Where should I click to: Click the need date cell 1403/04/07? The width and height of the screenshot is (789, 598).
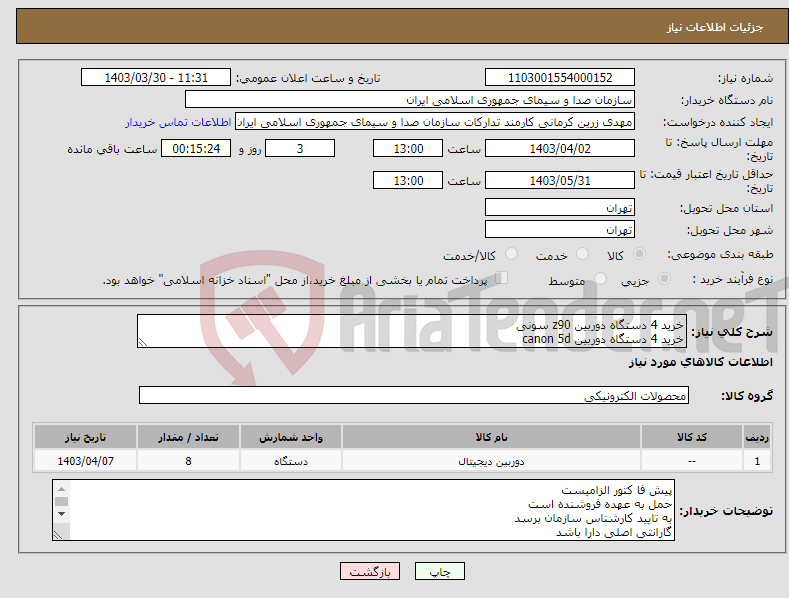tap(86, 461)
